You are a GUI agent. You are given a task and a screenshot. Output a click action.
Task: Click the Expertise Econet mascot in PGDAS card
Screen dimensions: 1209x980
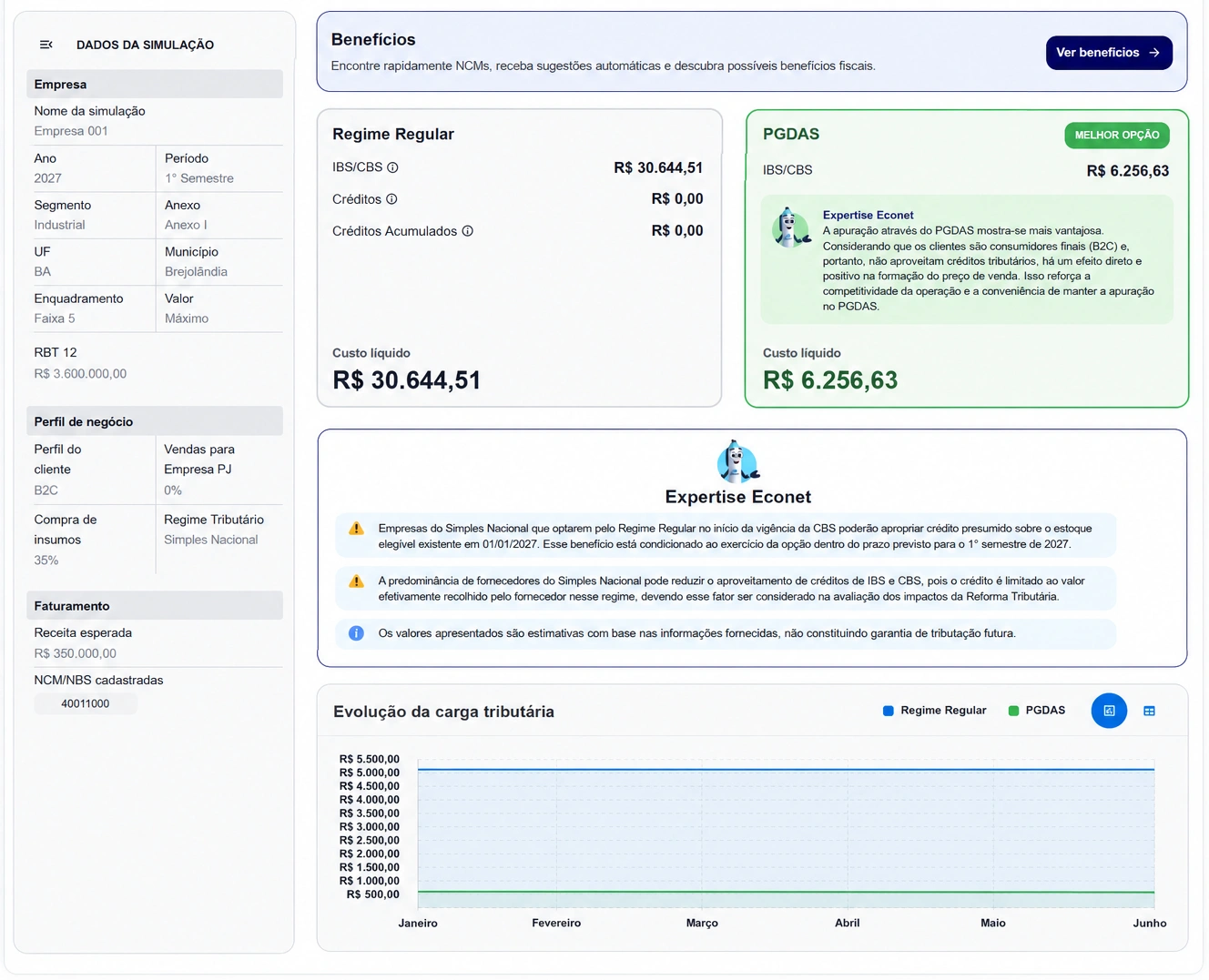pos(790,227)
